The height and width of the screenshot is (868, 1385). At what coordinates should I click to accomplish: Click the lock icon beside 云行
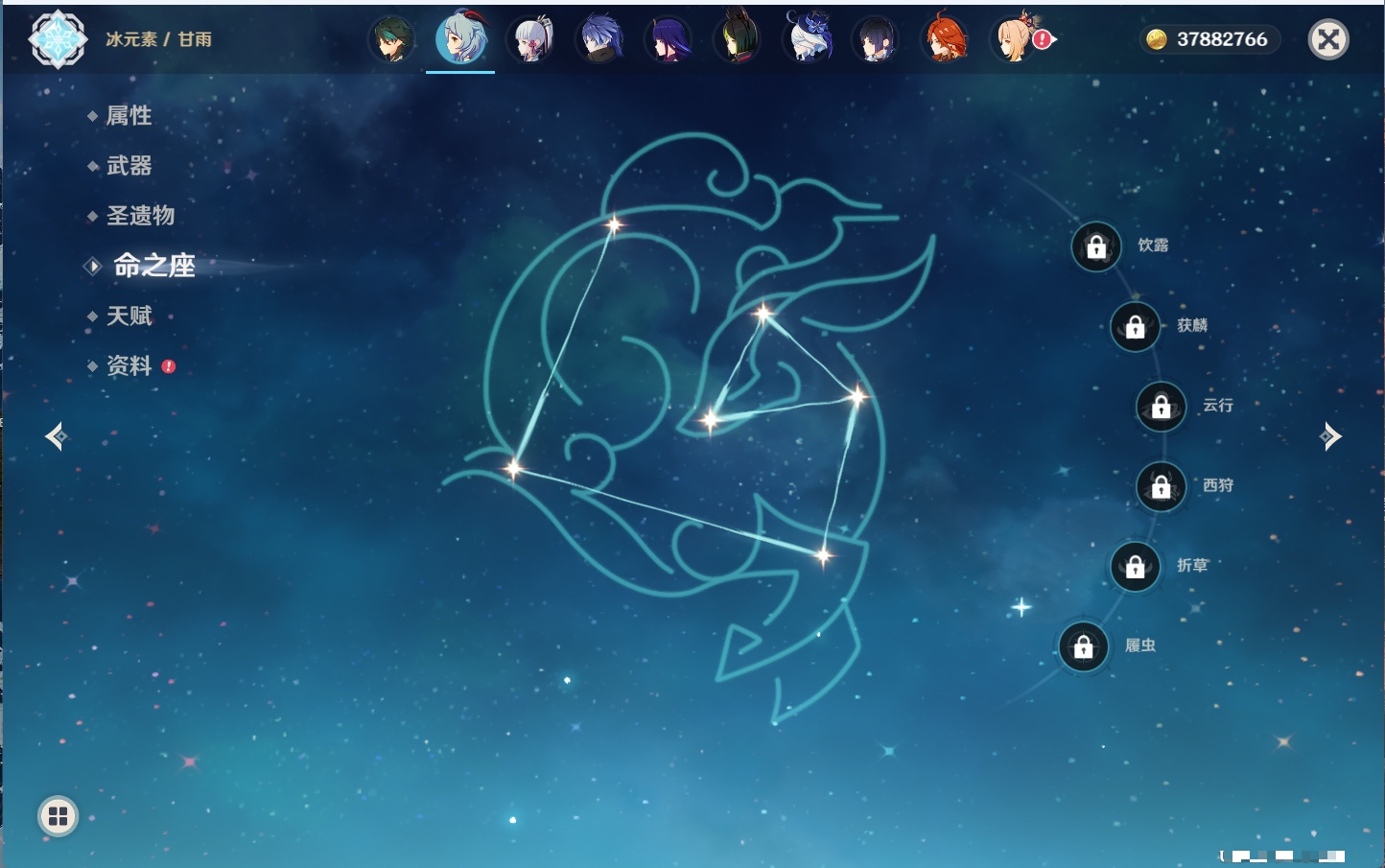point(1162,407)
